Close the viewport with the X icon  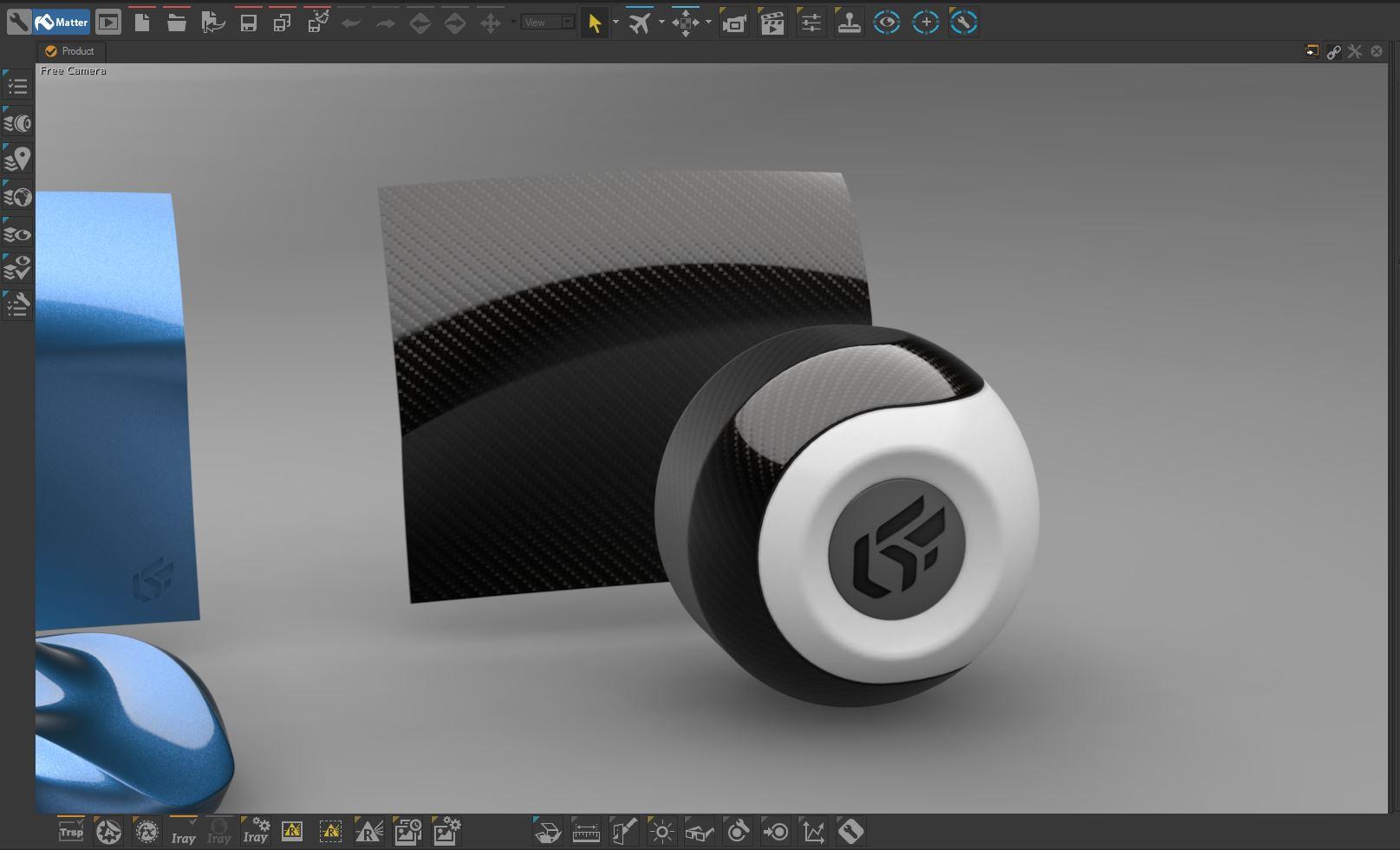(1377, 52)
